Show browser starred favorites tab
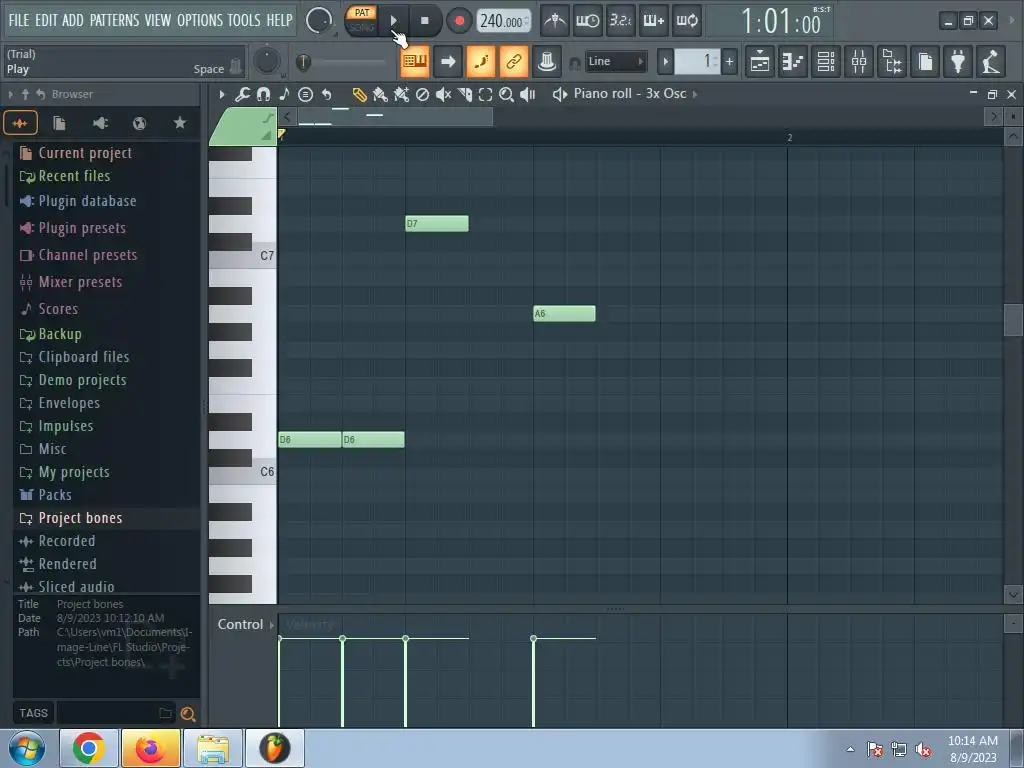This screenshot has height=768, width=1024. [x=180, y=123]
